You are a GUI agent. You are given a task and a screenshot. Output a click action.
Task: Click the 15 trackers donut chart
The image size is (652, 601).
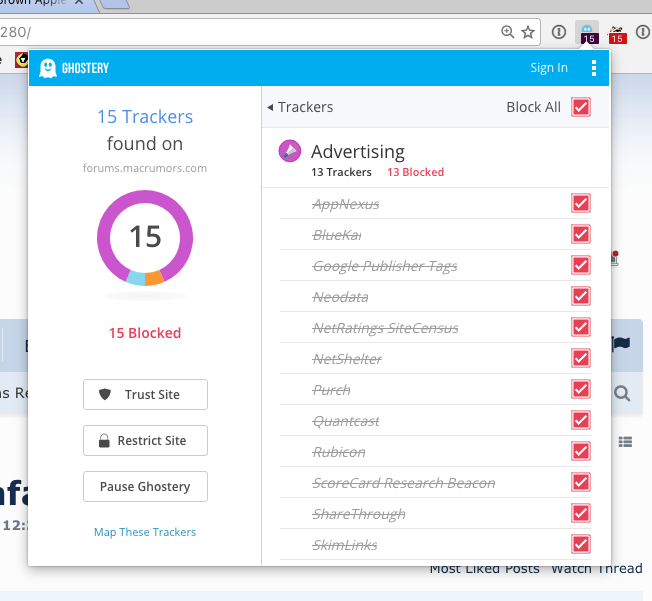click(145, 238)
